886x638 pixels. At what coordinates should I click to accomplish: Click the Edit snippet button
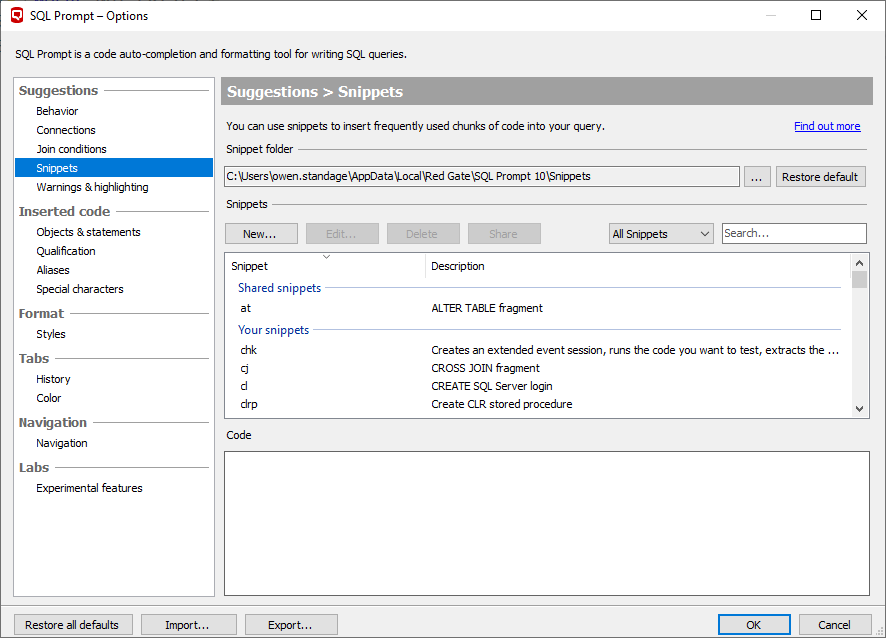point(342,234)
